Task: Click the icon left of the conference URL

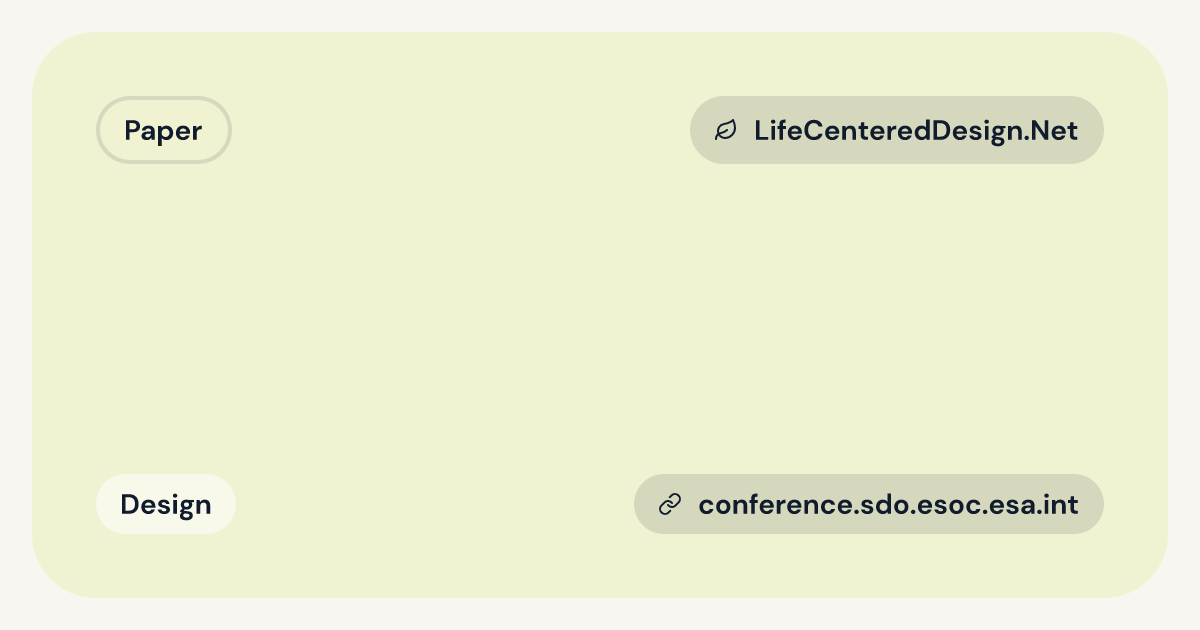Action: tap(670, 504)
